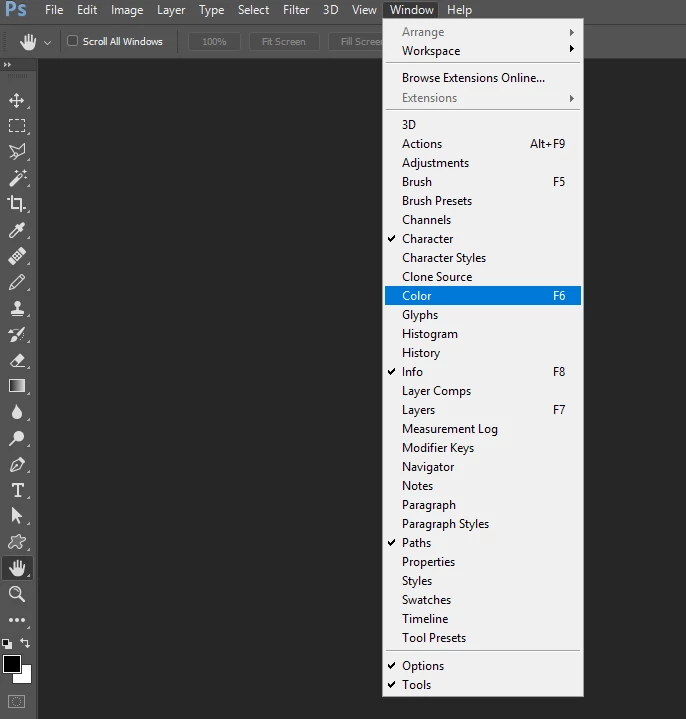Select the Custom Shape tool
The width and height of the screenshot is (686, 719).
17,542
